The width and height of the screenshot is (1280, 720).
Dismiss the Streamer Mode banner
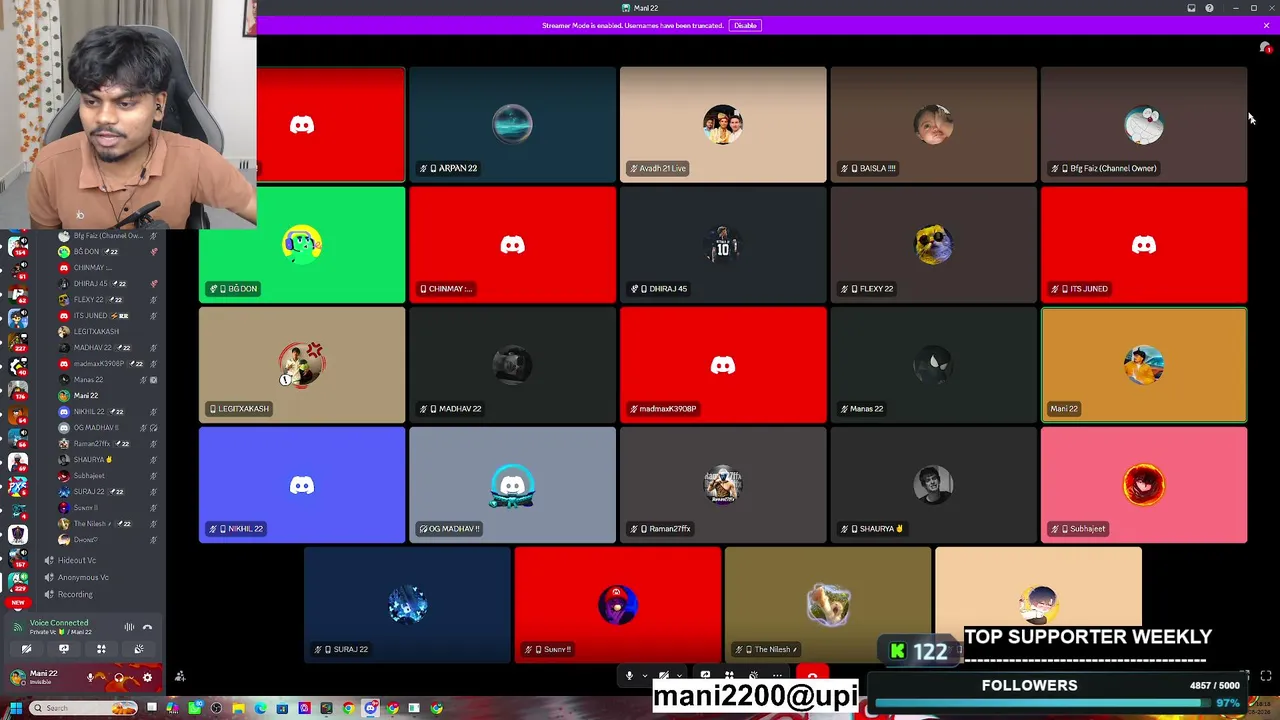coord(1266,25)
